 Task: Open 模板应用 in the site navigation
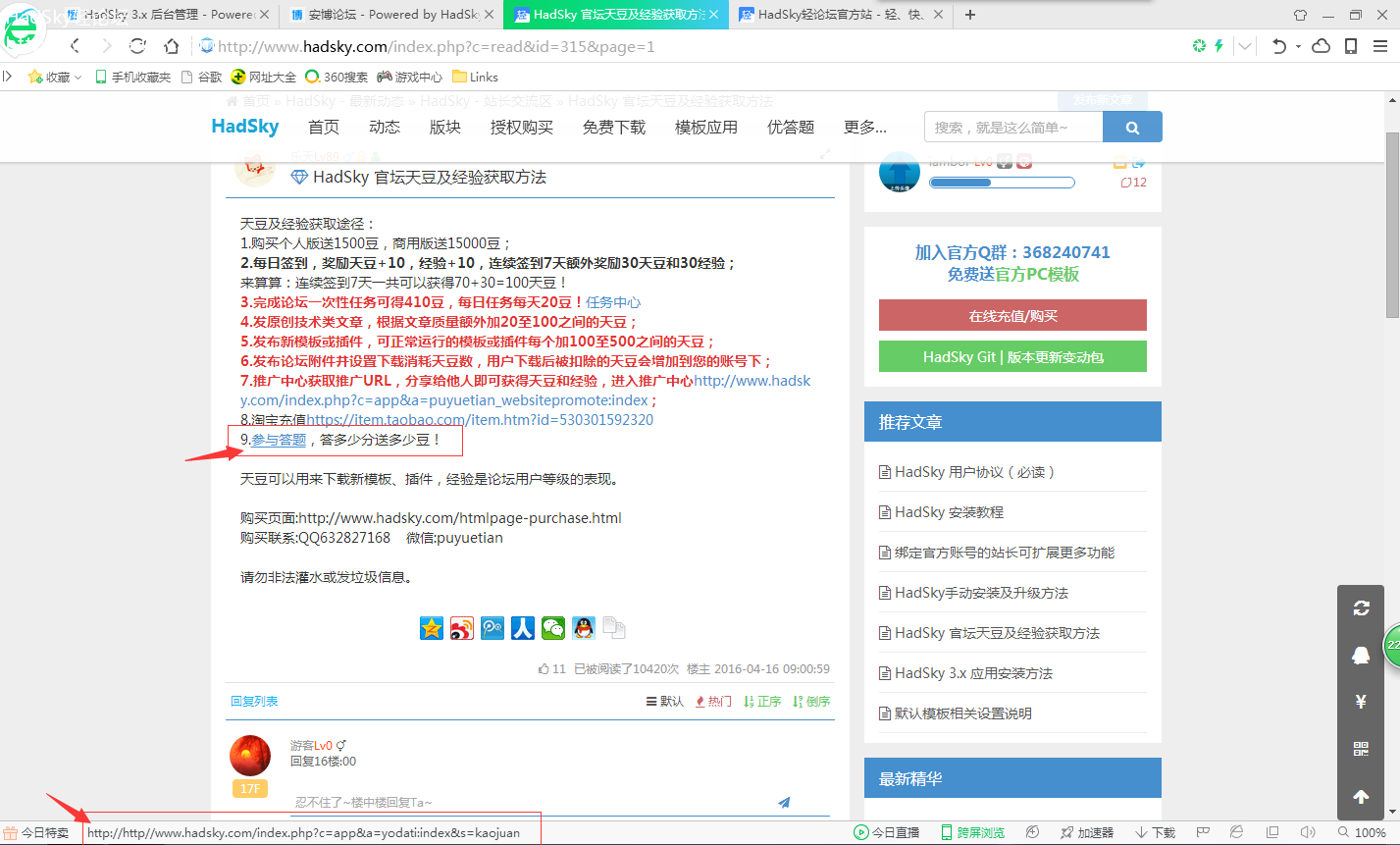[706, 127]
